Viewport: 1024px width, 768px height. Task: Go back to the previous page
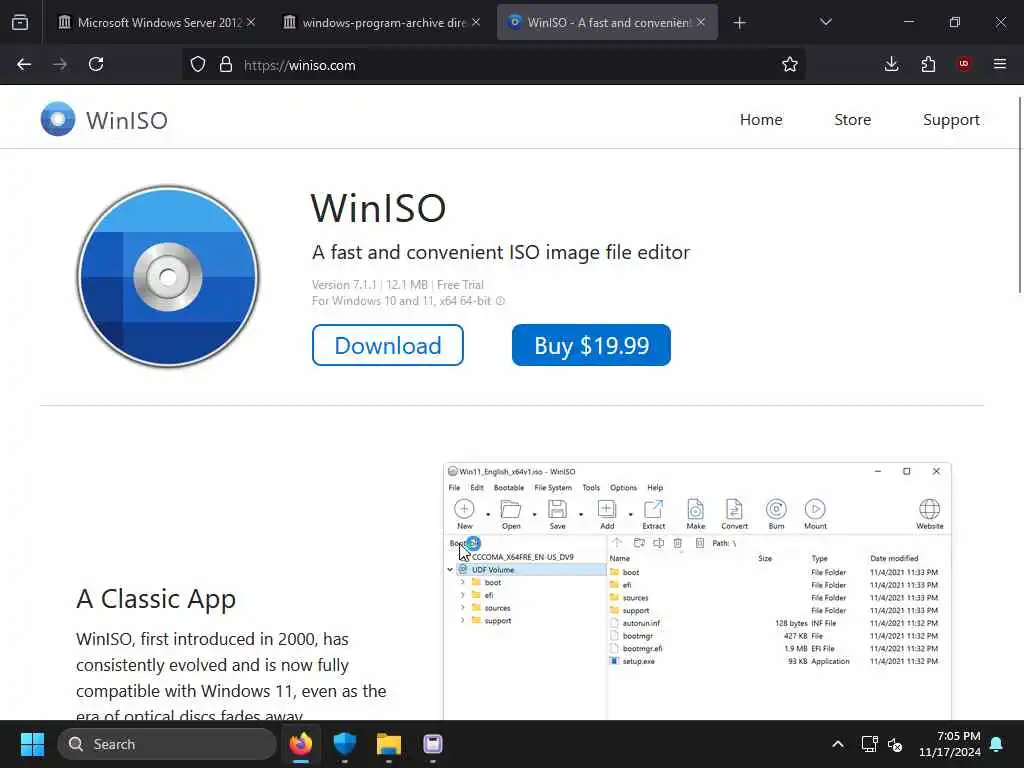[24, 65]
